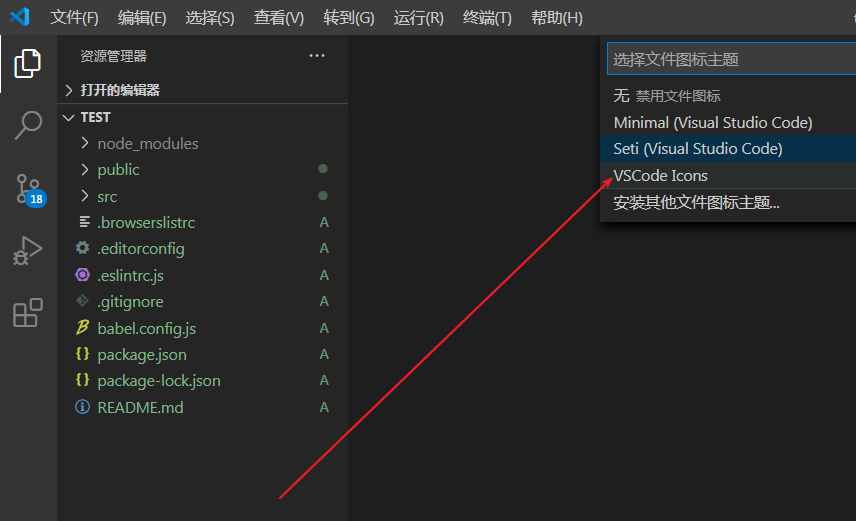Screen dimensions: 856x521
Task: Open the 帮助(H) menu
Action: (556, 18)
